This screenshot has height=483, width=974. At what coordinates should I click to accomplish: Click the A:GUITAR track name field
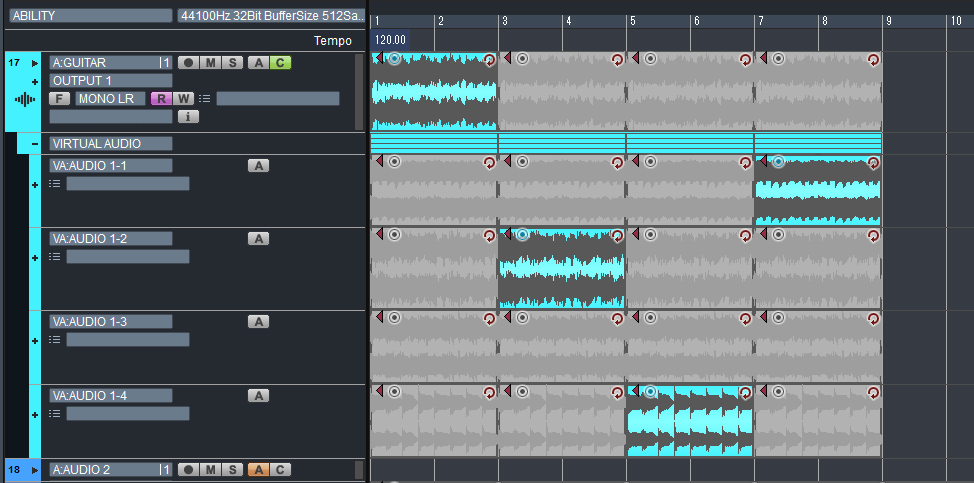[111, 63]
